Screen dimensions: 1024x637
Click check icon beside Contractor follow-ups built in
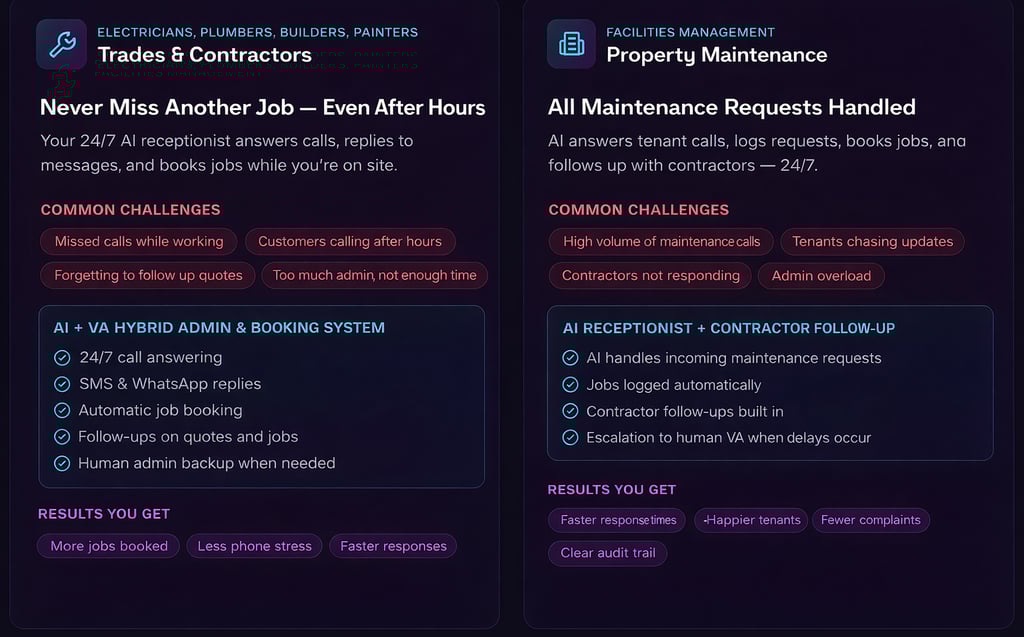[570, 411]
